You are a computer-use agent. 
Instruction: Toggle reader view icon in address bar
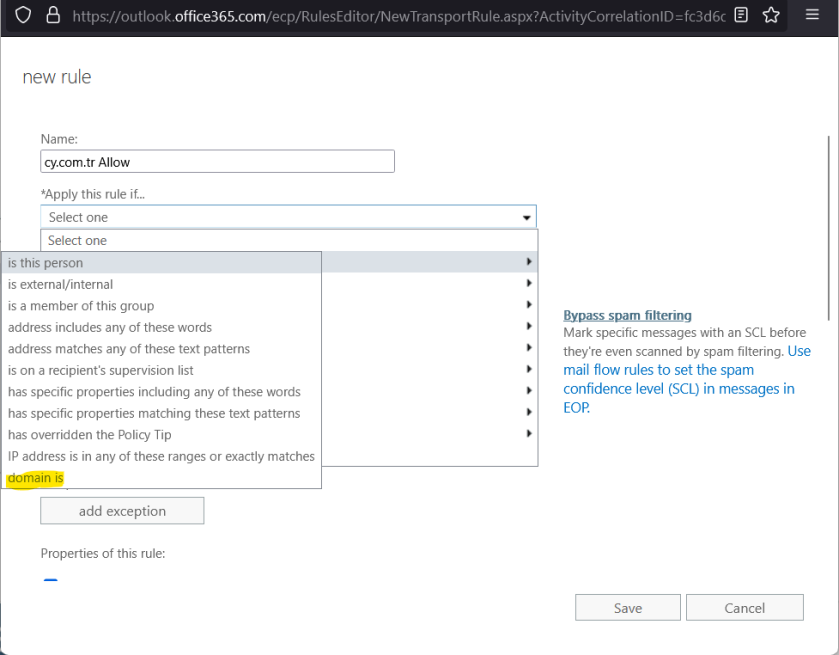pyautogui.click(x=741, y=16)
